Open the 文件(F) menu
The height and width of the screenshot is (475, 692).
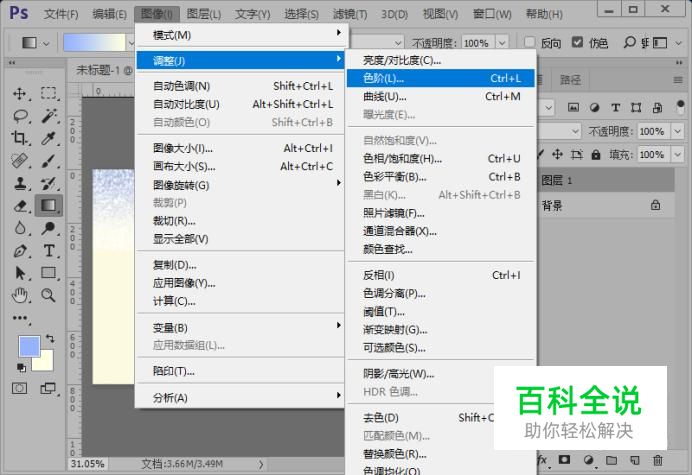coord(61,14)
